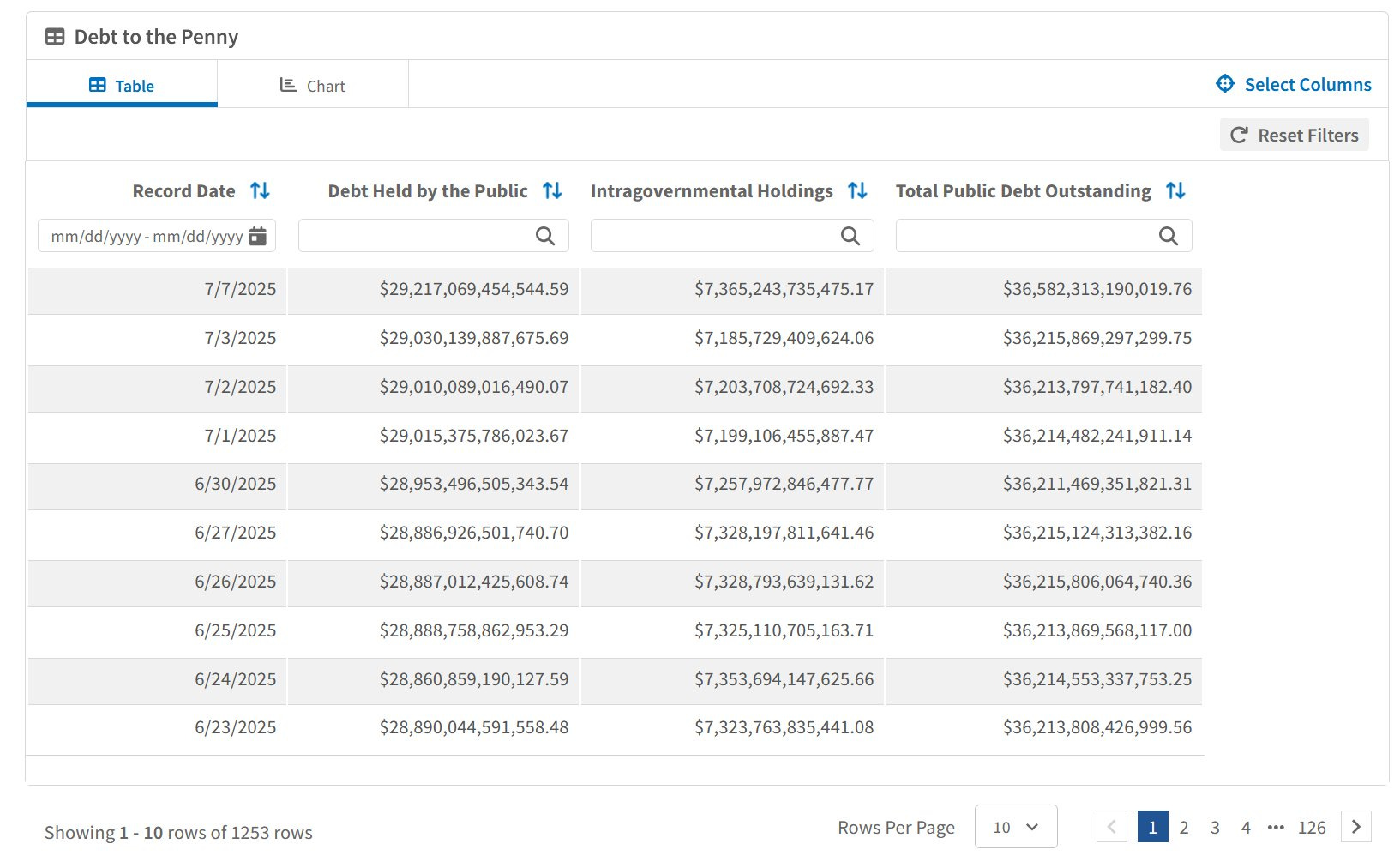Click value $29,217,069,454,544.59

(x=474, y=289)
